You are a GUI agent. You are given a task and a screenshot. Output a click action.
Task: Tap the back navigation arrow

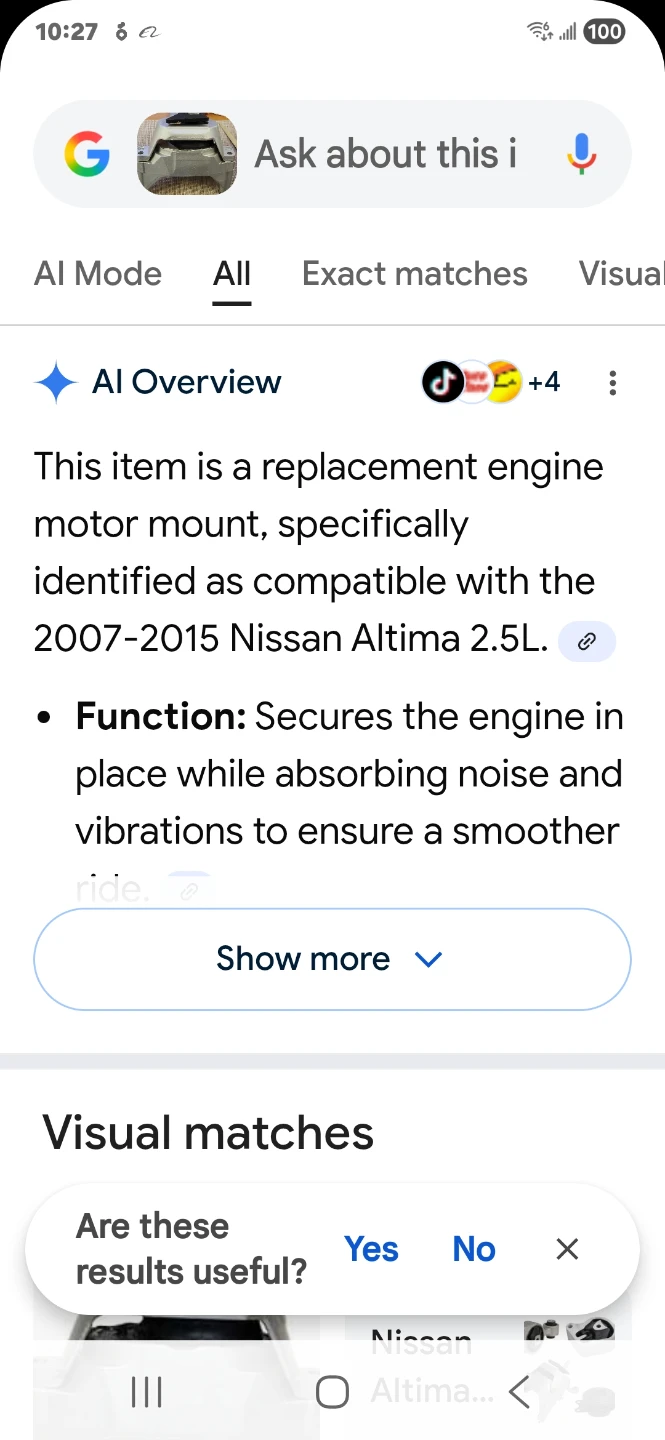pyautogui.click(x=519, y=1390)
